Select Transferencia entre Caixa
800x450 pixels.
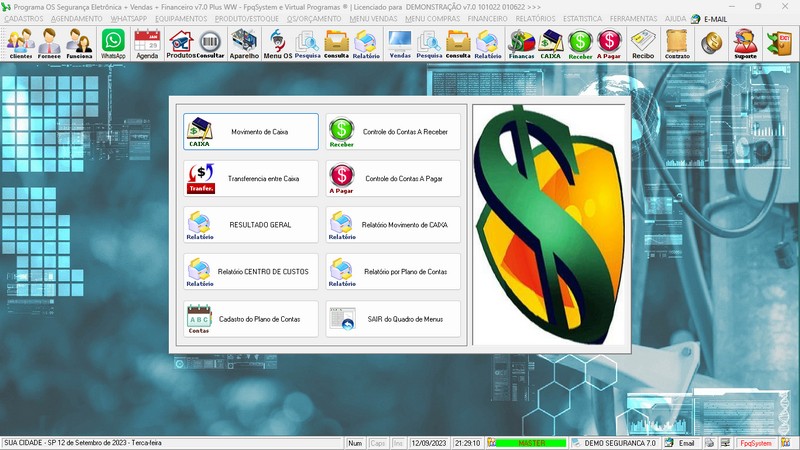251,178
